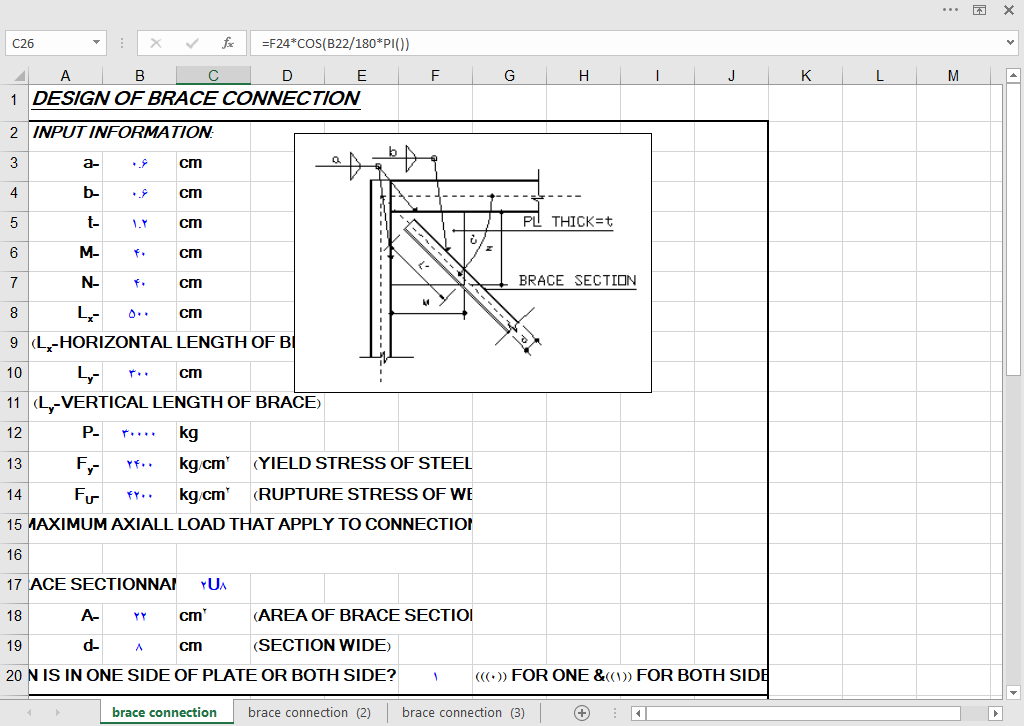Select the brace connection diagram image
The image size is (1024, 726).
point(473,263)
